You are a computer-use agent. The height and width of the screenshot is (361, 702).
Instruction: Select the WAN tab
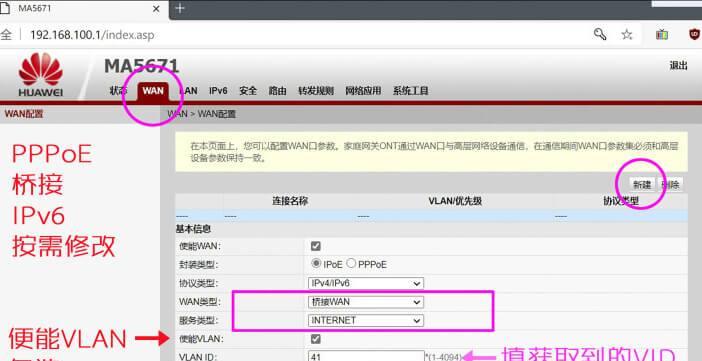pyautogui.click(x=153, y=91)
